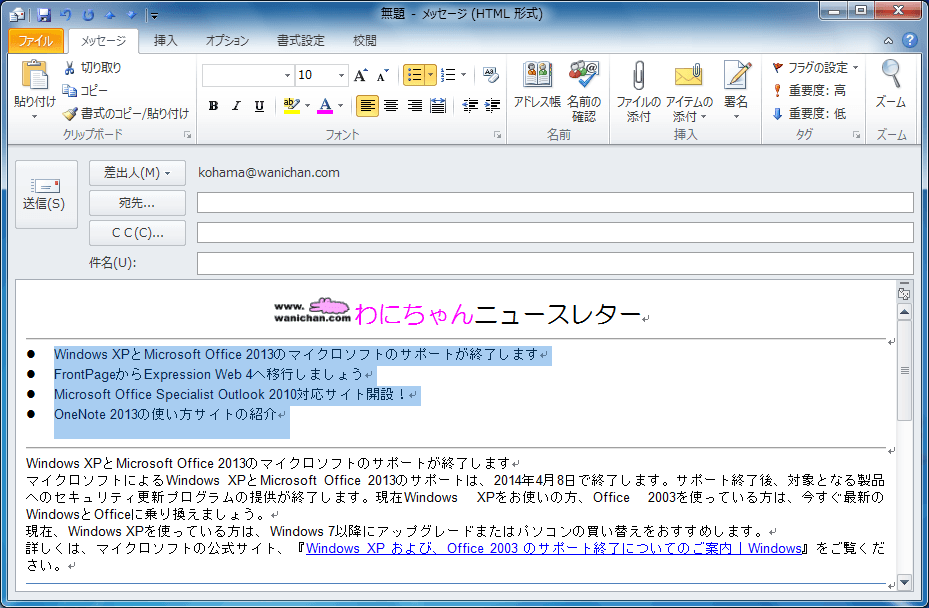This screenshot has width=929, height=608.
Task: Set low importance (重要度: 低)
Action: coord(809,113)
